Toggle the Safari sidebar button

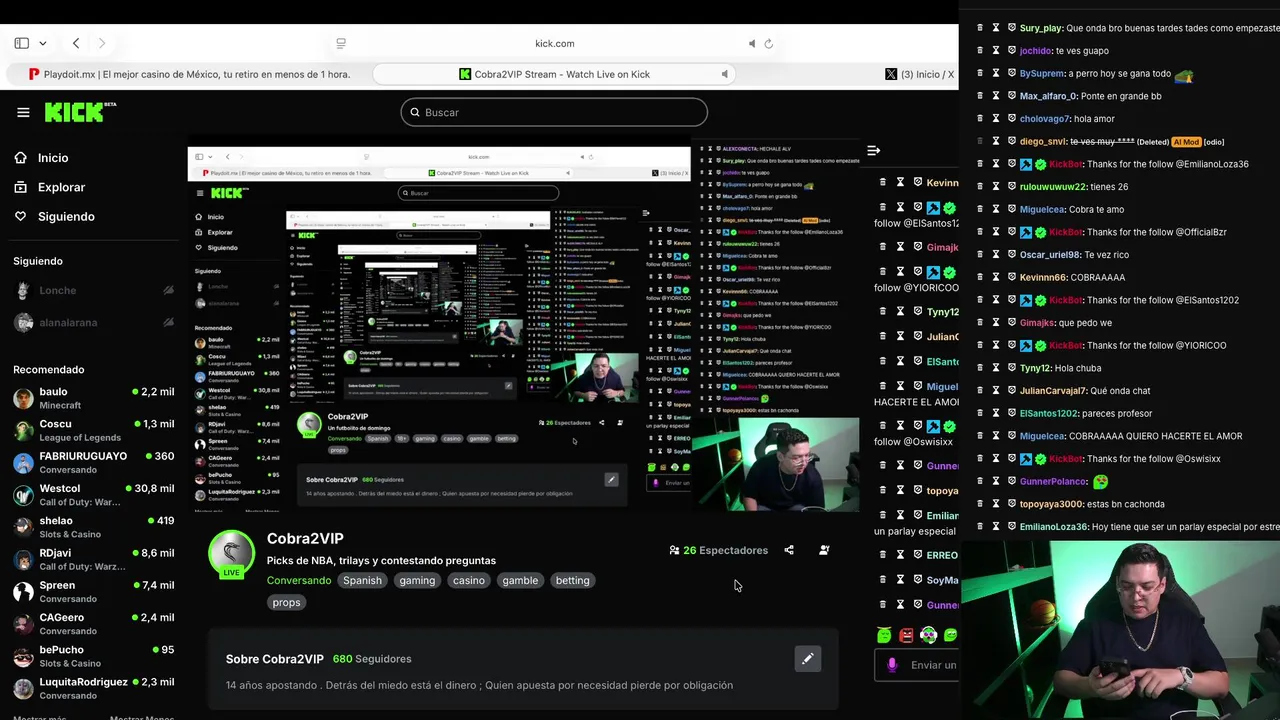click(x=21, y=43)
